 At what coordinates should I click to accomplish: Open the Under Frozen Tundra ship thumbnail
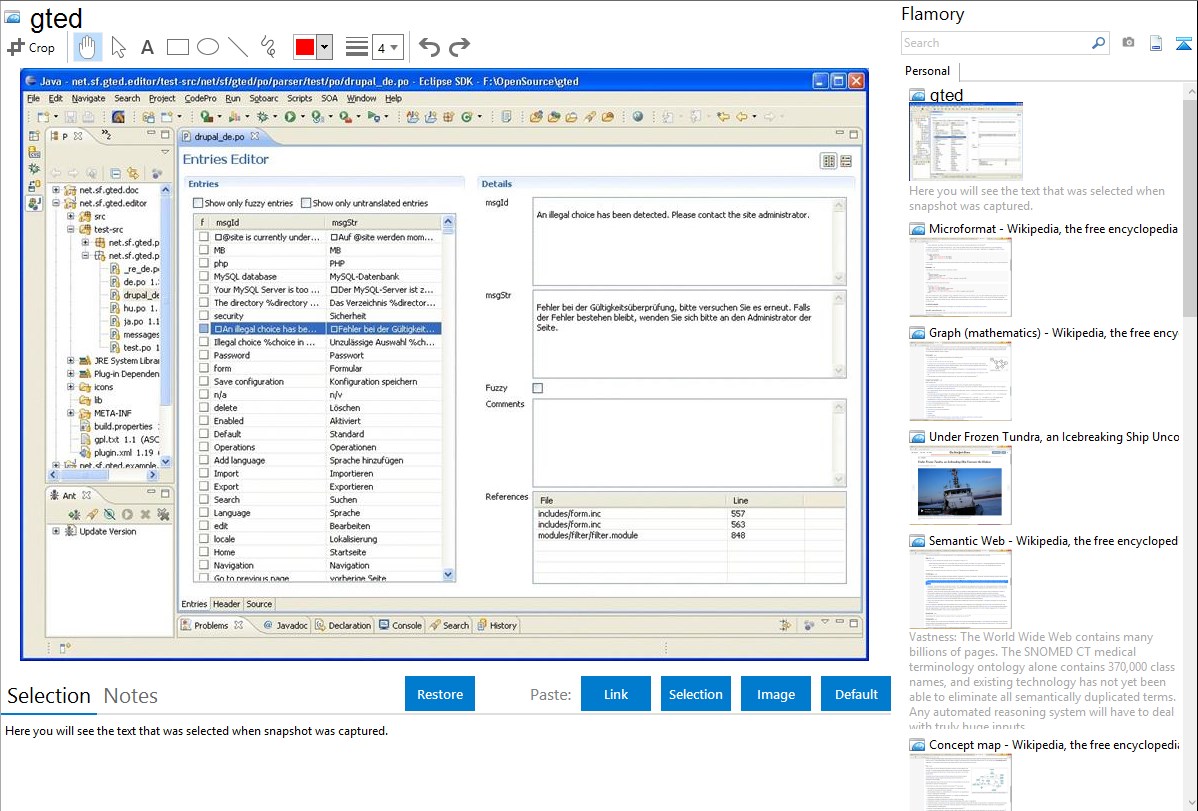tap(960, 484)
